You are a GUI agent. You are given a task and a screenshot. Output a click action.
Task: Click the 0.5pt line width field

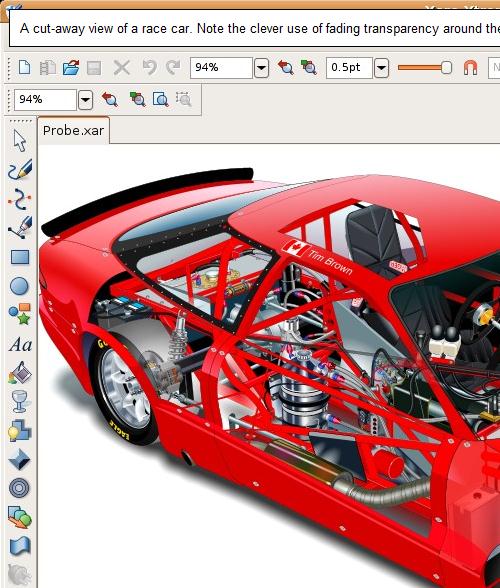pyautogui.click(x=349, y=68)
